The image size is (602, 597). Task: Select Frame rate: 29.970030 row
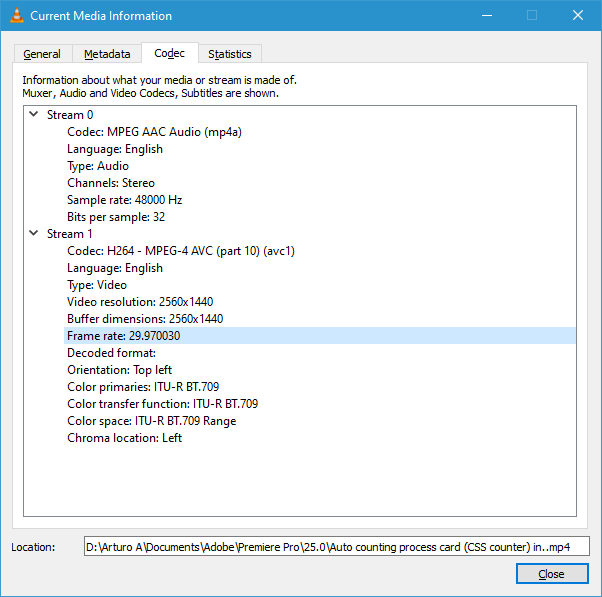319,336
